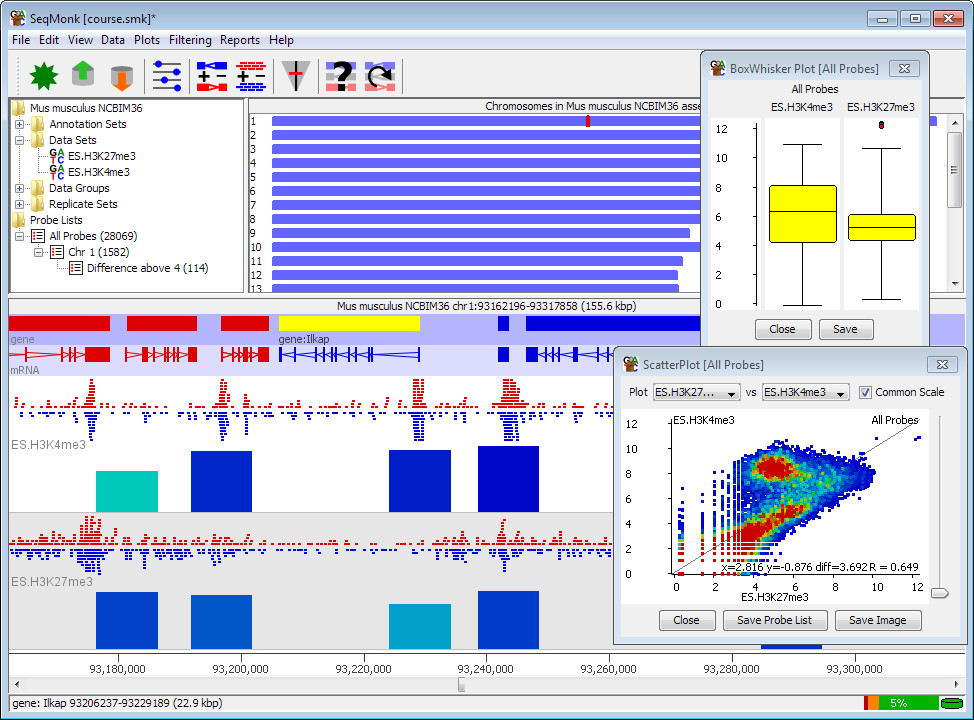This screenshot has height=720, width=974.
Task: Click the chromosome list scrollbar down arrow
Action: 955,284
